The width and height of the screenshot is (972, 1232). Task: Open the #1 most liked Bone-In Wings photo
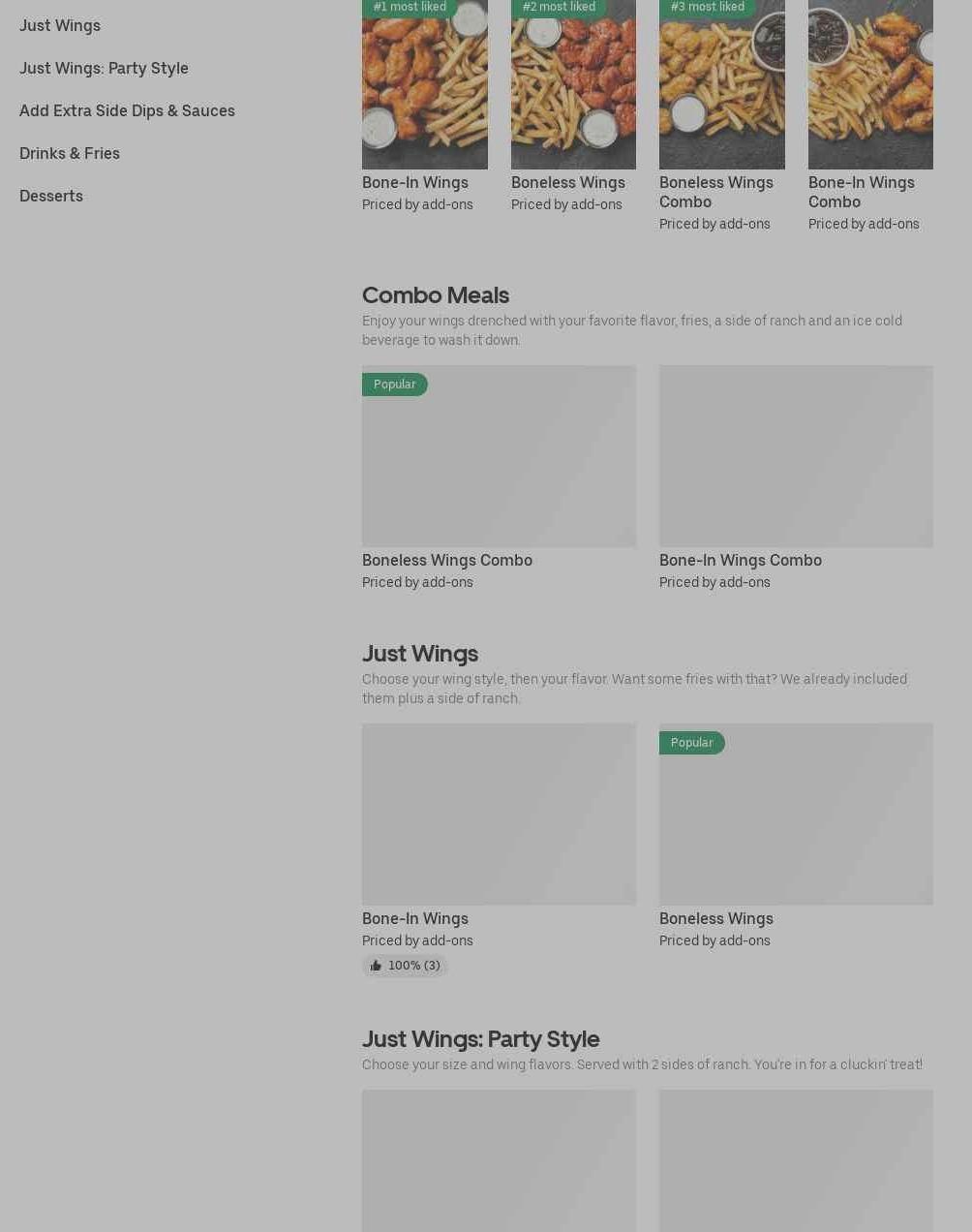(x=425, y=84)
